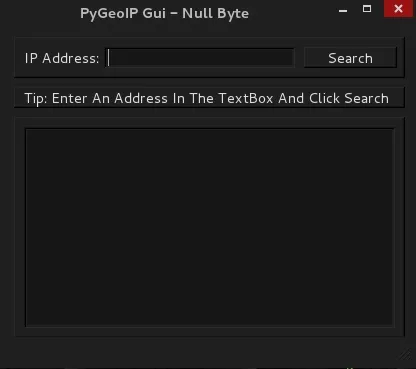
Task: Click the PyGeoIP Gui – Null Byte title
Action: (x=164, y=13)
